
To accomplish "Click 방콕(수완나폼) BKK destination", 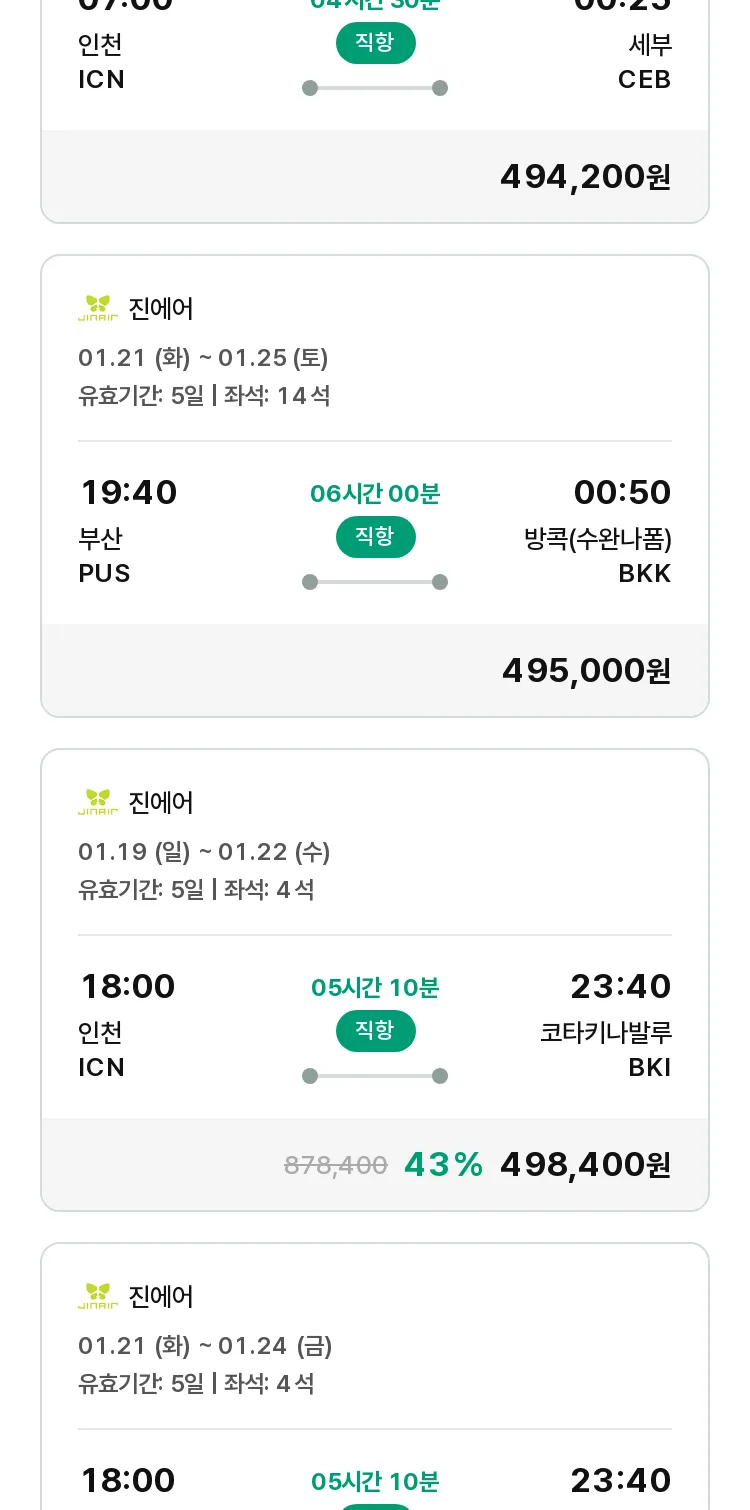I will tap(598, 556).
